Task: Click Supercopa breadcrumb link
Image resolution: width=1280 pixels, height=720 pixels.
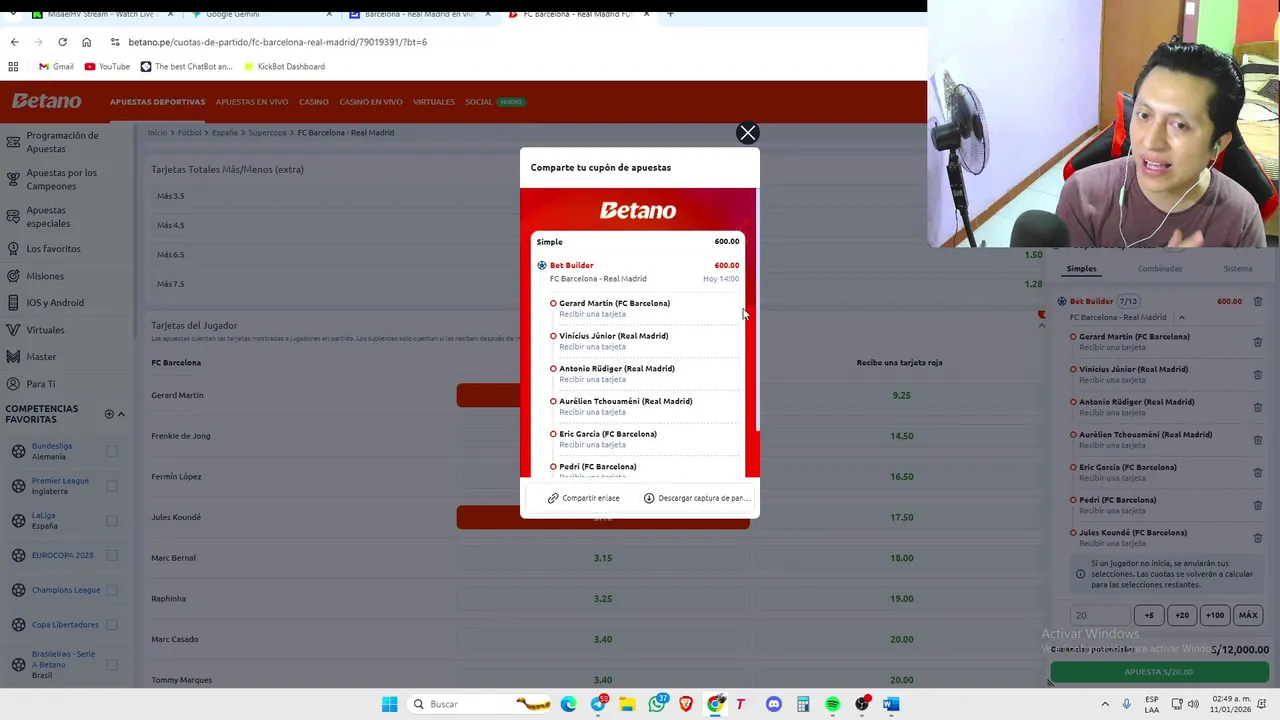Action: coord(267,132)
